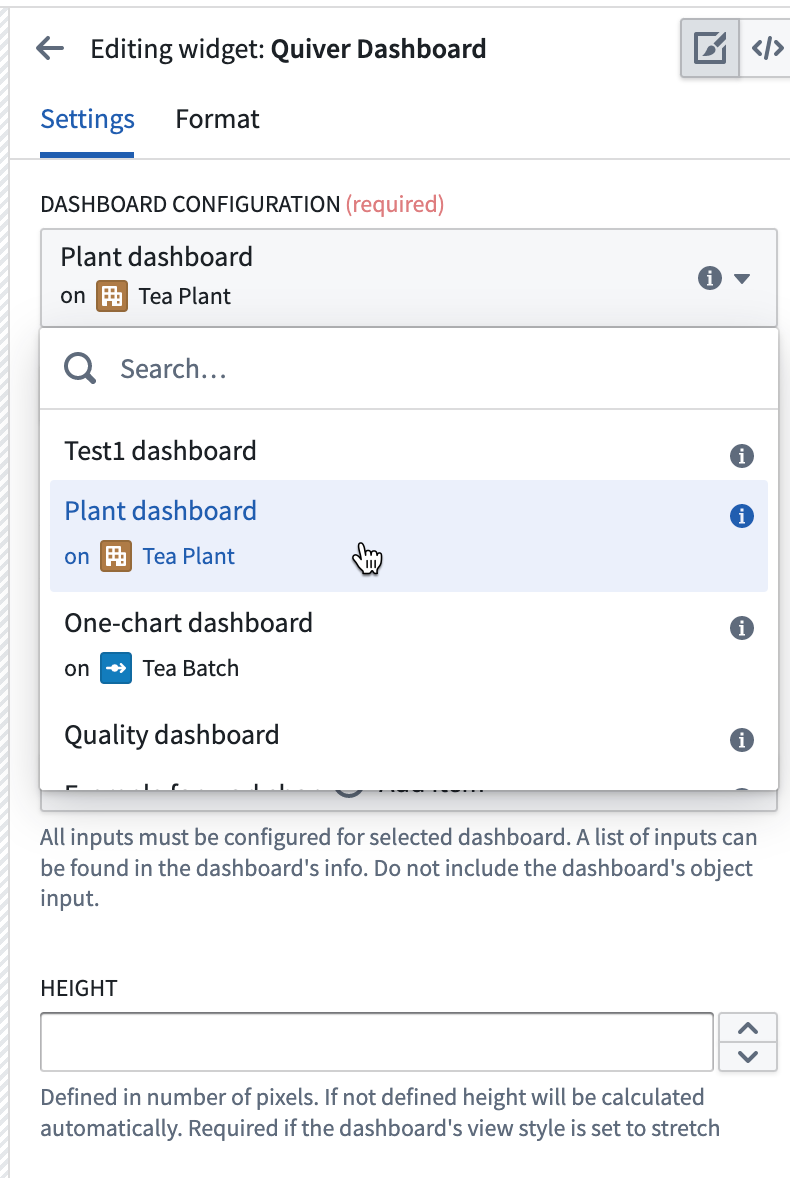Switch to the Format tab
Screen dimensions: 790x1178
click(x=217, y=119)
